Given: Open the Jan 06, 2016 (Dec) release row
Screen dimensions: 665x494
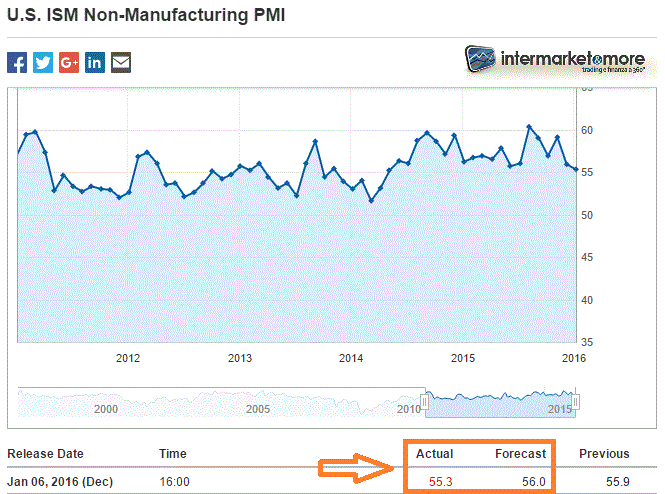Looking at the screenshot, I should click(60, 481).
